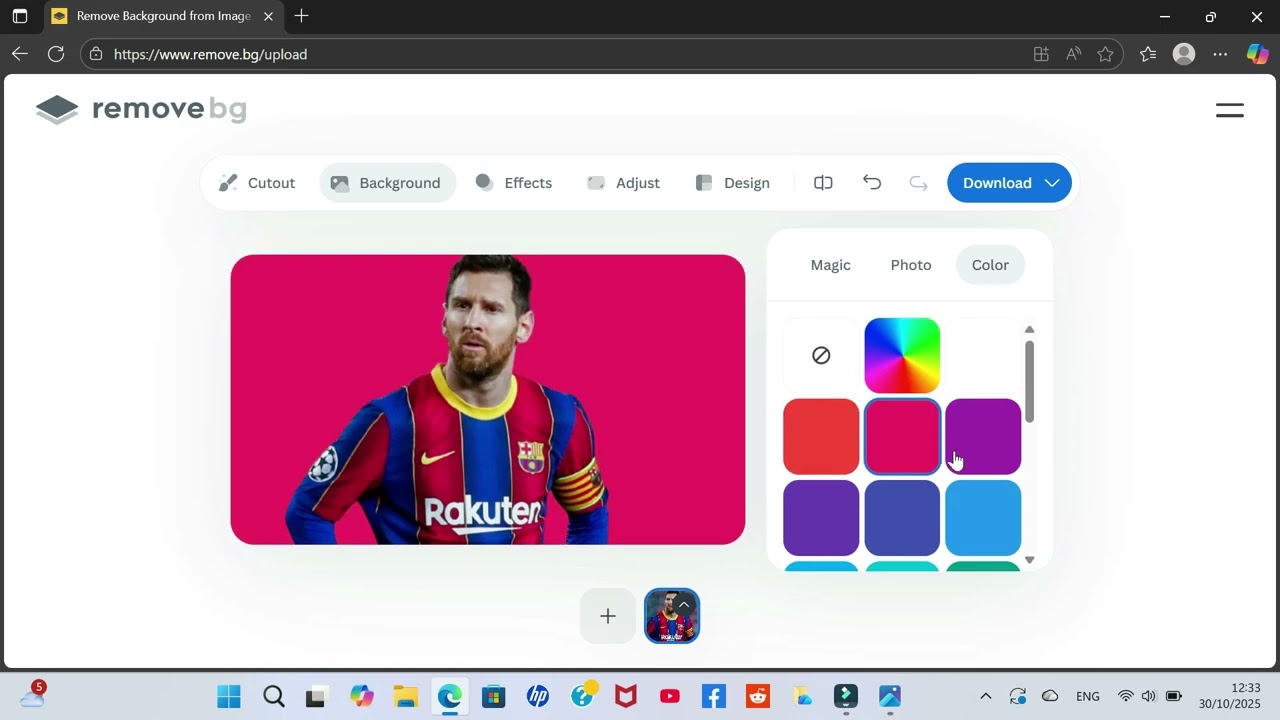Viewport: 1280px width, 720px height.
Task: Click the redo arrow icon
Action: coord(918,183)
